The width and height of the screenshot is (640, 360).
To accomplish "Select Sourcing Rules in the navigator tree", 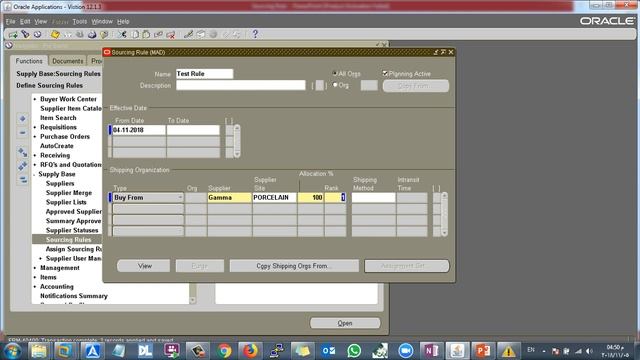I will pyautogui.click(x=68, y=240).
